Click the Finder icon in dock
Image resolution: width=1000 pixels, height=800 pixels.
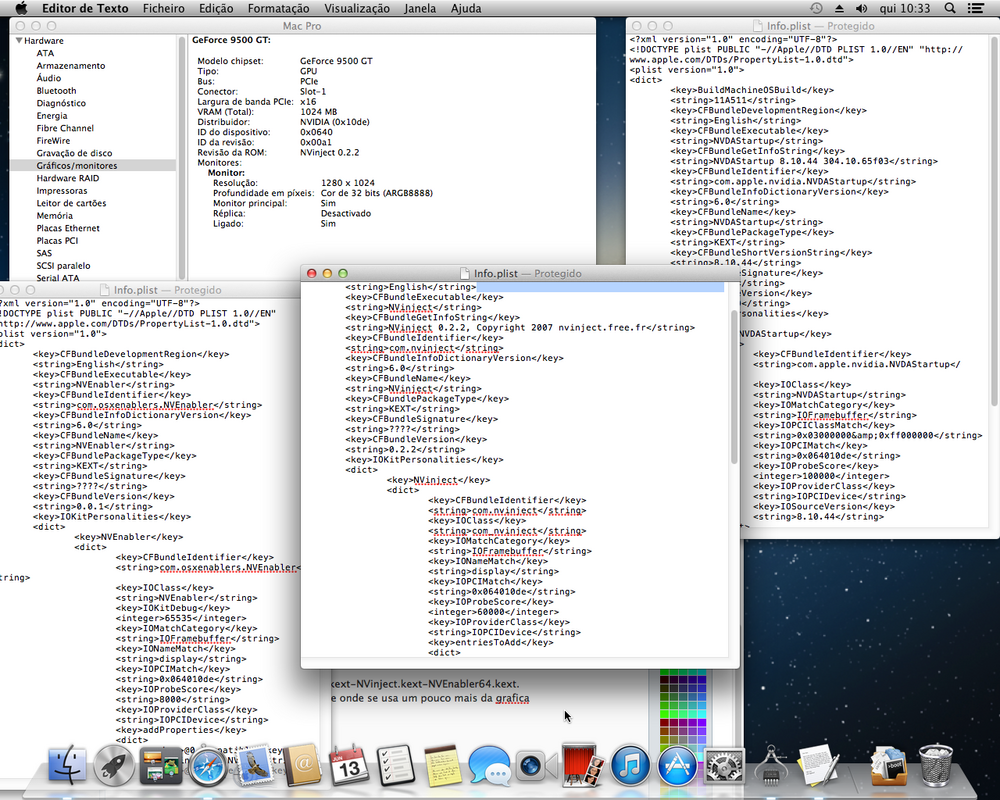pos(67,767)
